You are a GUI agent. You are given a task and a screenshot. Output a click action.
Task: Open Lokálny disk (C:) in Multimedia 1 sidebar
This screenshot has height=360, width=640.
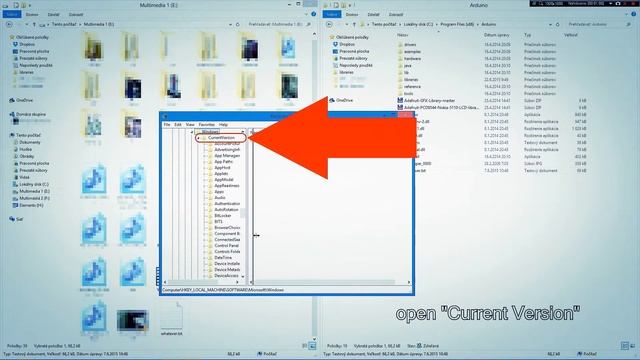34,184
